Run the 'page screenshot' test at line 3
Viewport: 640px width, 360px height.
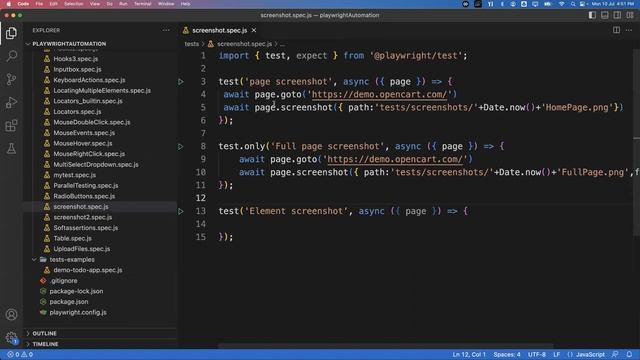click(180, 82)
